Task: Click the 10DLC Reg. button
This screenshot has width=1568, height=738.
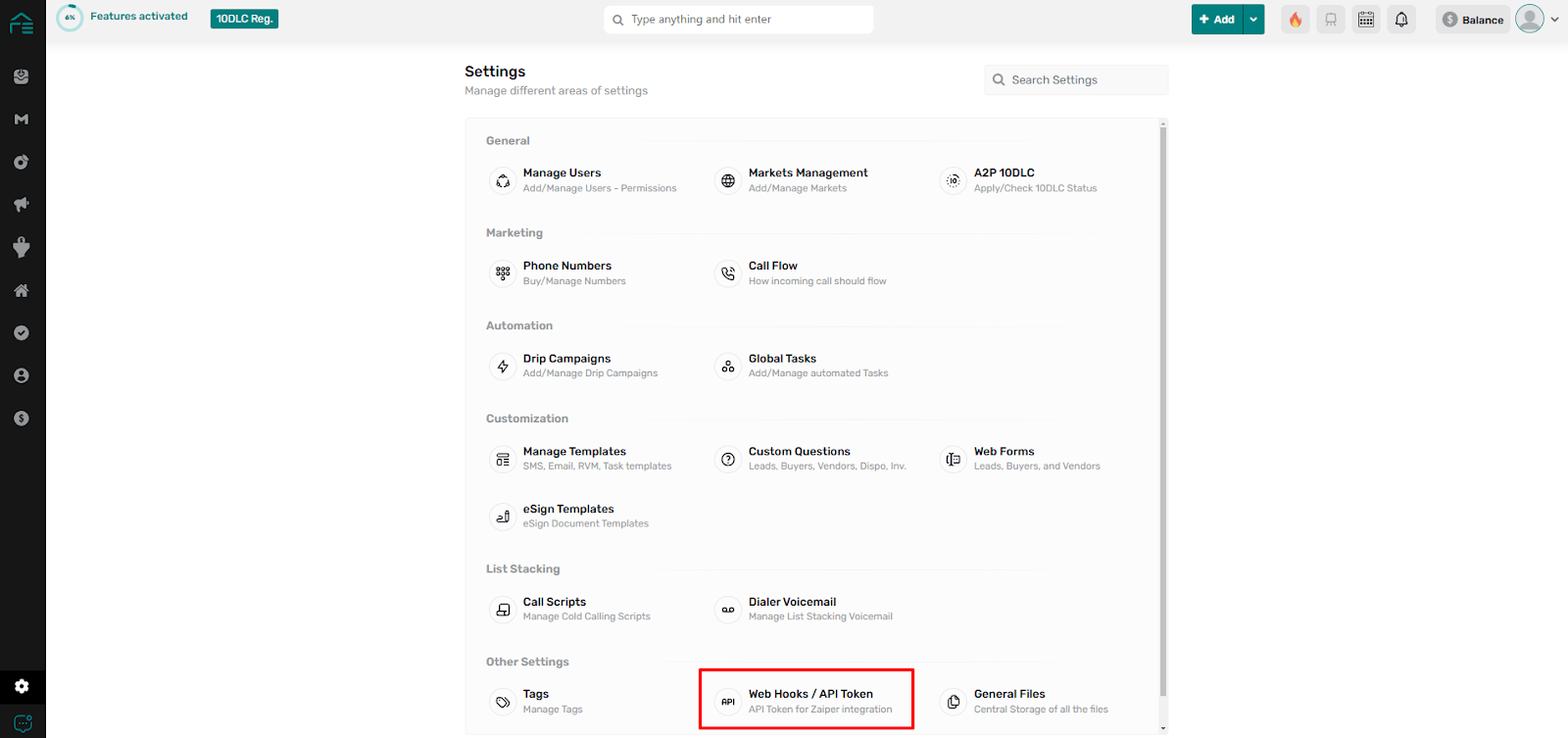Action: pos(244,19)
